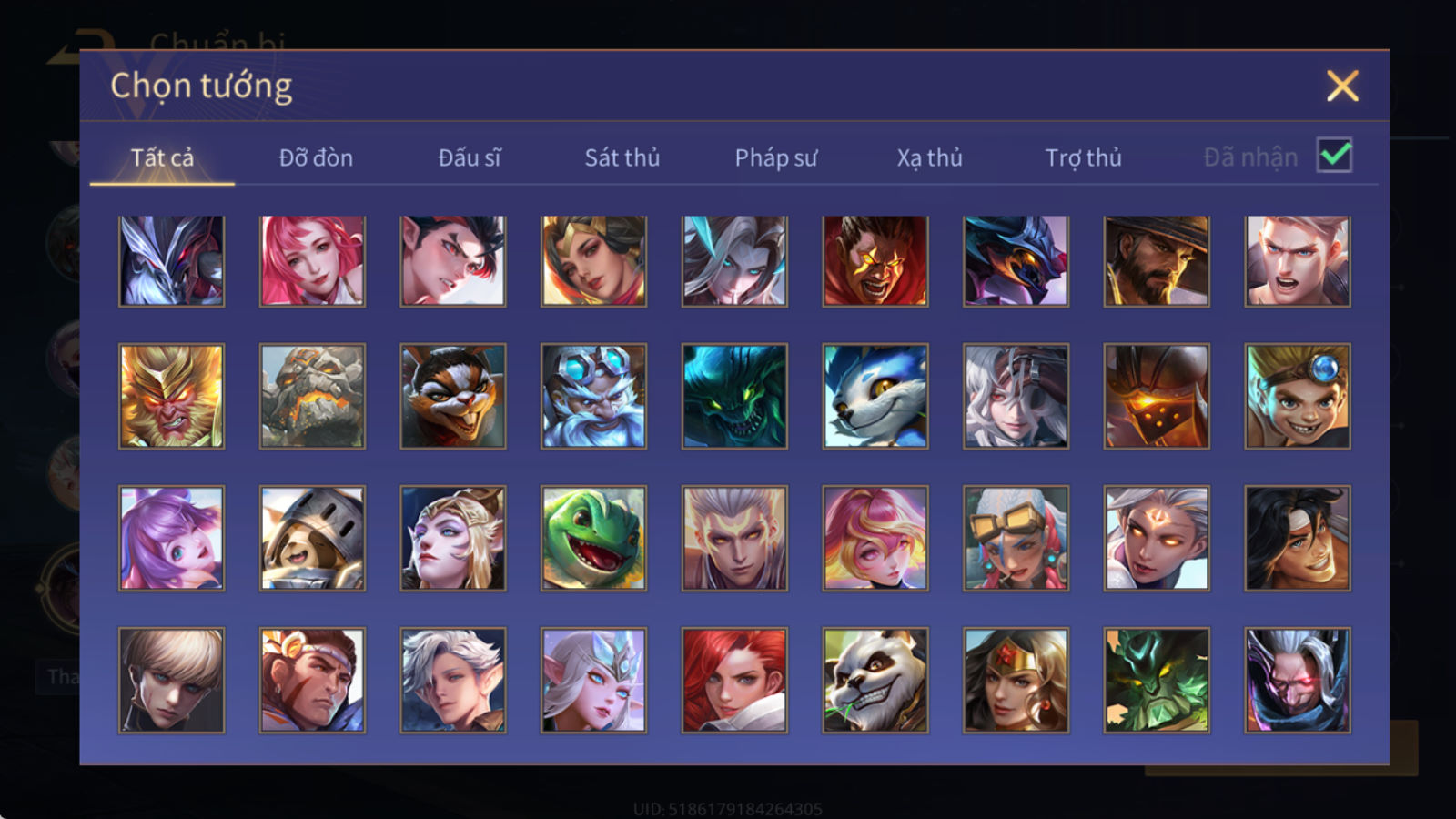Open the Sát thủ tab
The width and height of the screenshot is (1456, 819).
[622, 157]
